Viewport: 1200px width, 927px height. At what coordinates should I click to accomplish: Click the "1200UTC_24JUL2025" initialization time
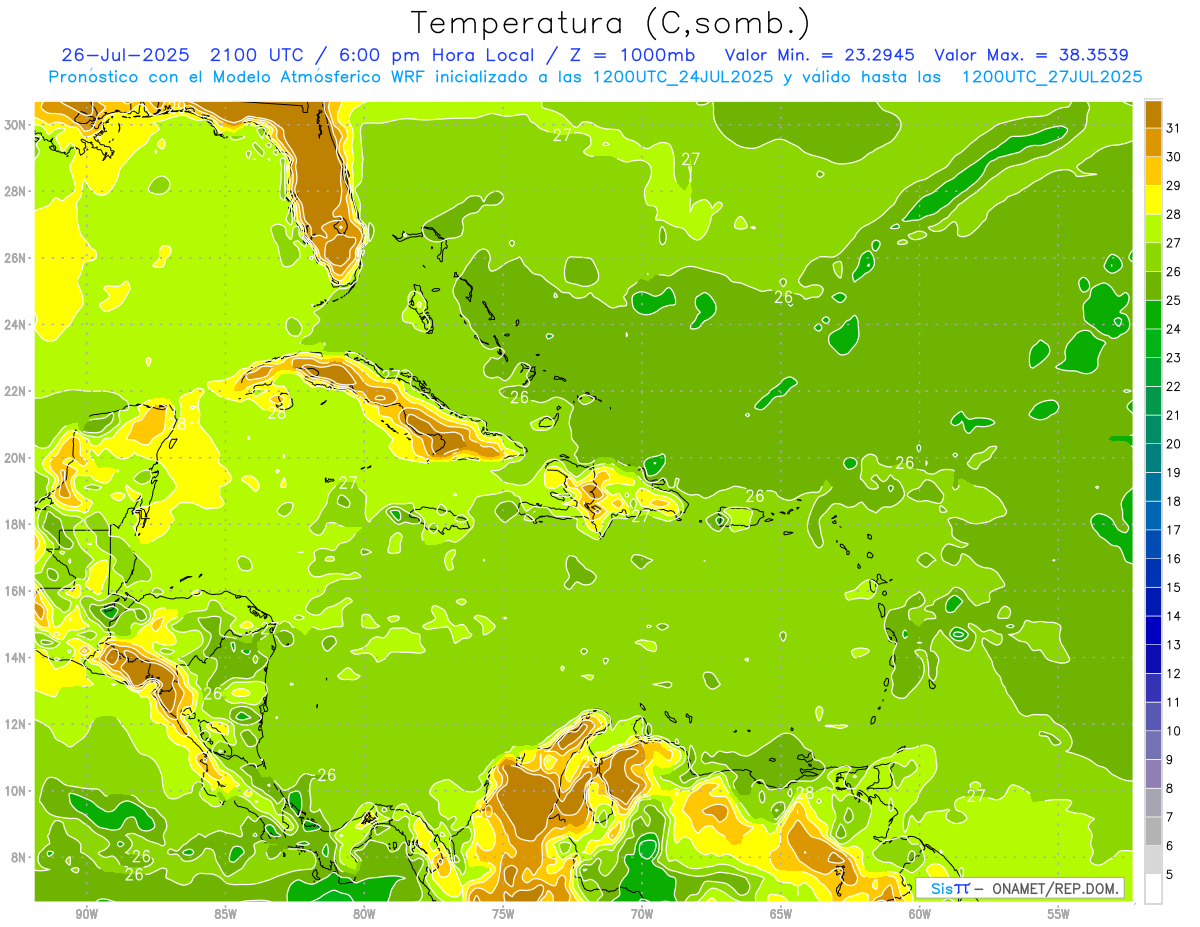point(683,77)
